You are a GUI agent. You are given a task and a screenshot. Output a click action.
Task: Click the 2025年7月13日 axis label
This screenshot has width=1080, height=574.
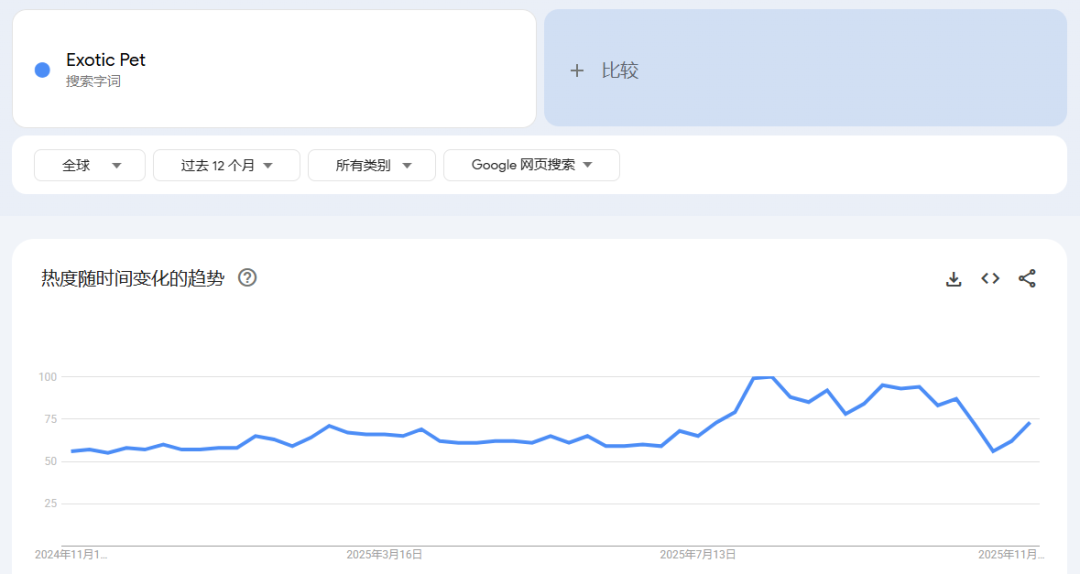coord(698,554)
